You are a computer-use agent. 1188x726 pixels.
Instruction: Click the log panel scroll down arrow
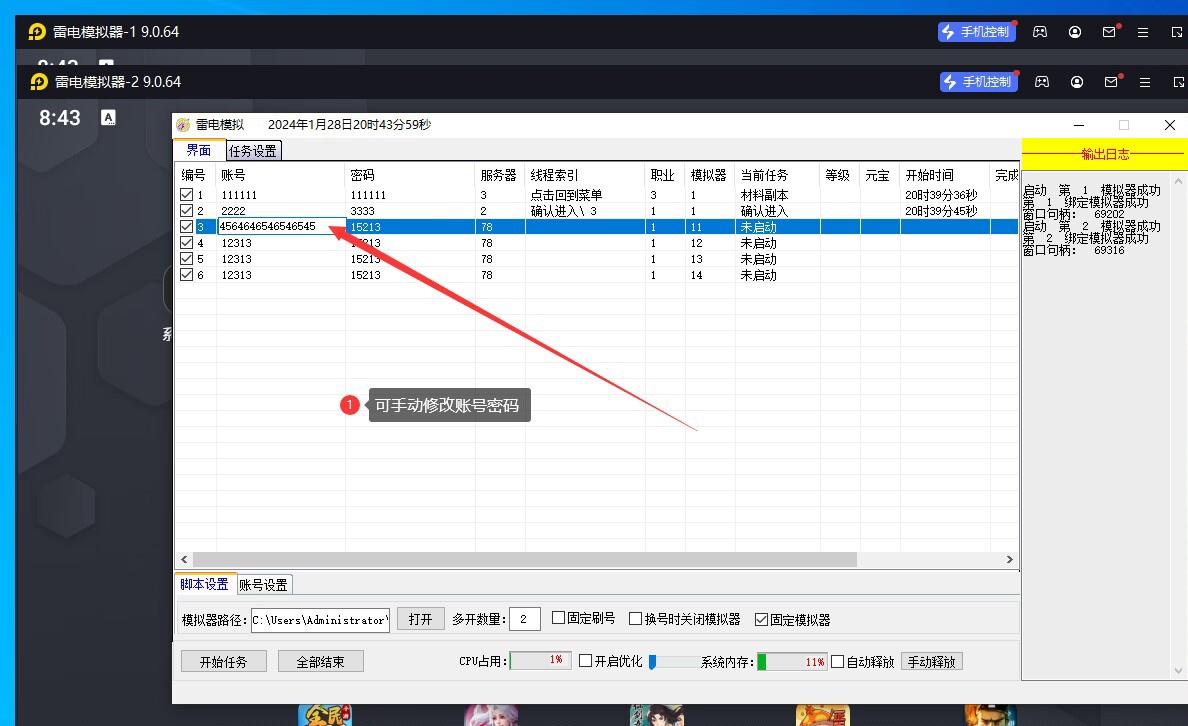tap(1178, 670)
